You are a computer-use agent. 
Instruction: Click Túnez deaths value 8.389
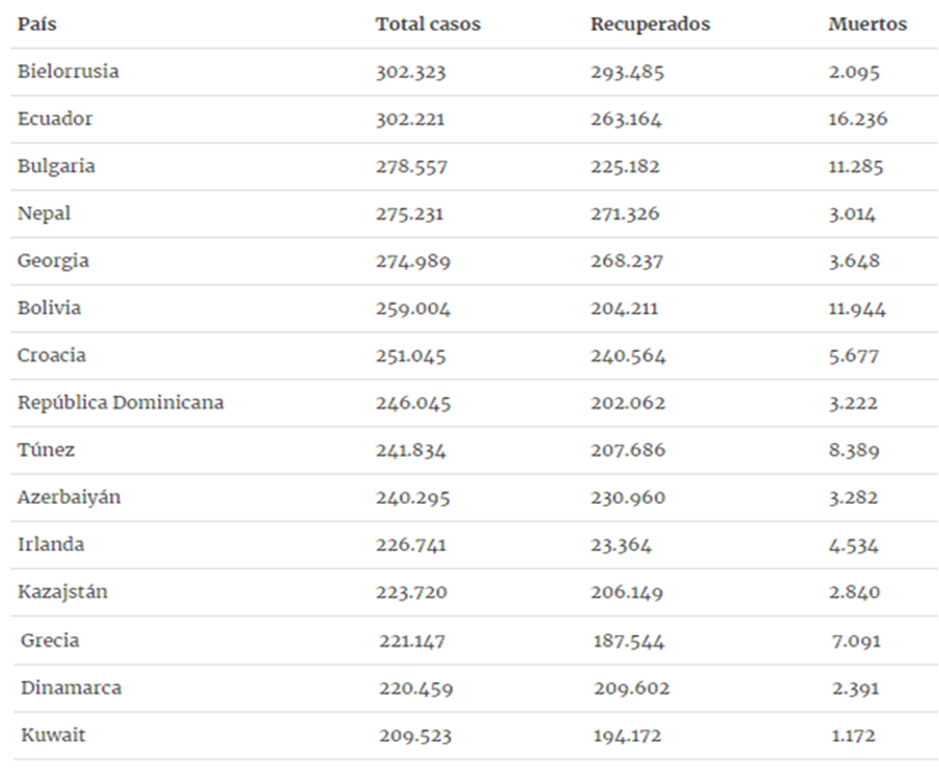854,450
